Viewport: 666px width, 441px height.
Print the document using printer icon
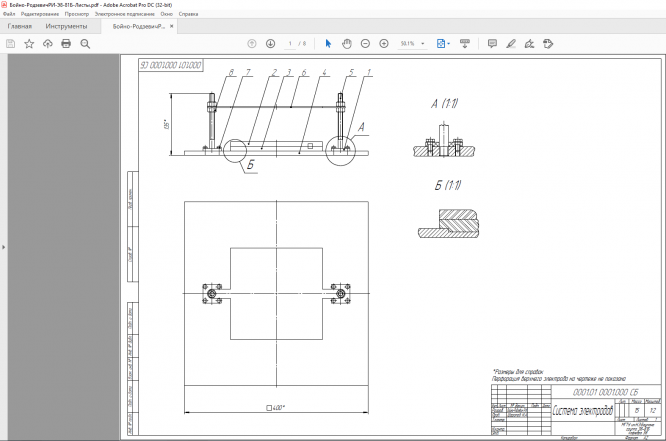(66, 44)
